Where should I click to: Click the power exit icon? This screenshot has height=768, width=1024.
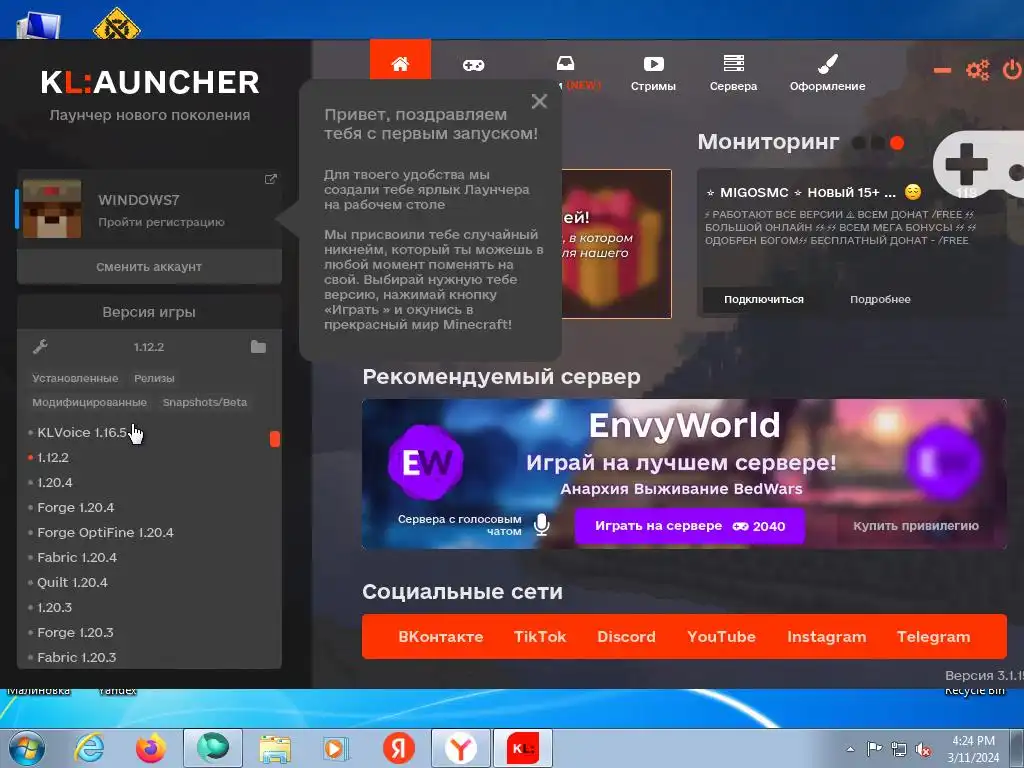click(x=1012, y=69)
